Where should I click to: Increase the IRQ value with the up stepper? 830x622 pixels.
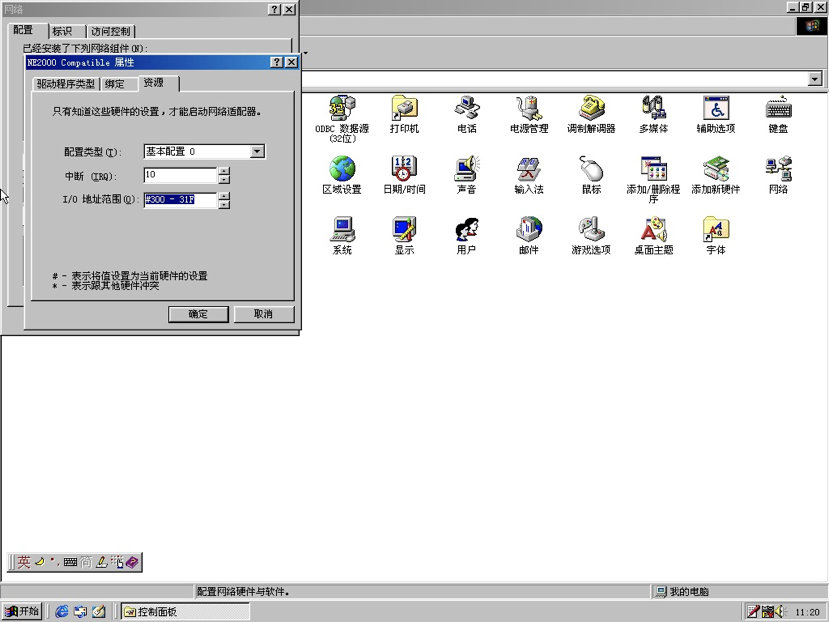(x=224, y=171)
